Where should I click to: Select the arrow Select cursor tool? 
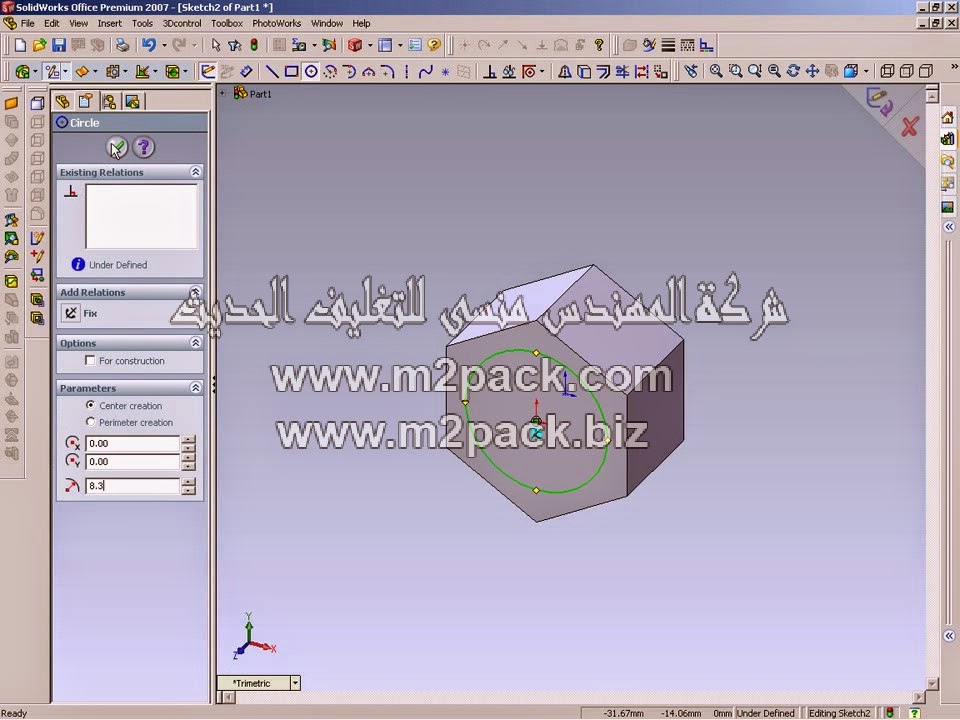(216, 45)
